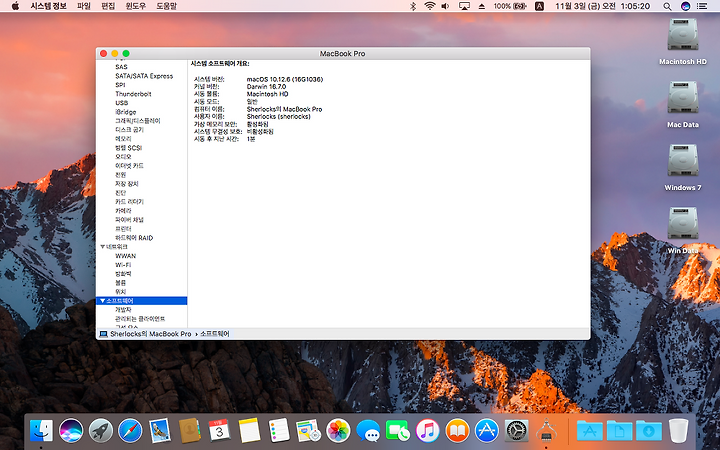This screenshot has width=720, height=450.
Task: Open System Preferences gear icon in Dock
Action: (x=517, y=431)
